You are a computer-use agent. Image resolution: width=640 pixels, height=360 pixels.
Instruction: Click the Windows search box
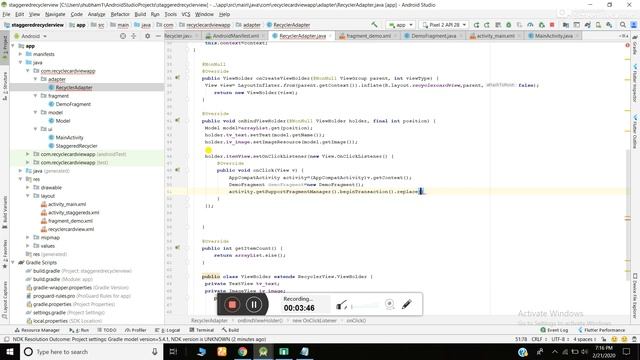pos(92,351)
